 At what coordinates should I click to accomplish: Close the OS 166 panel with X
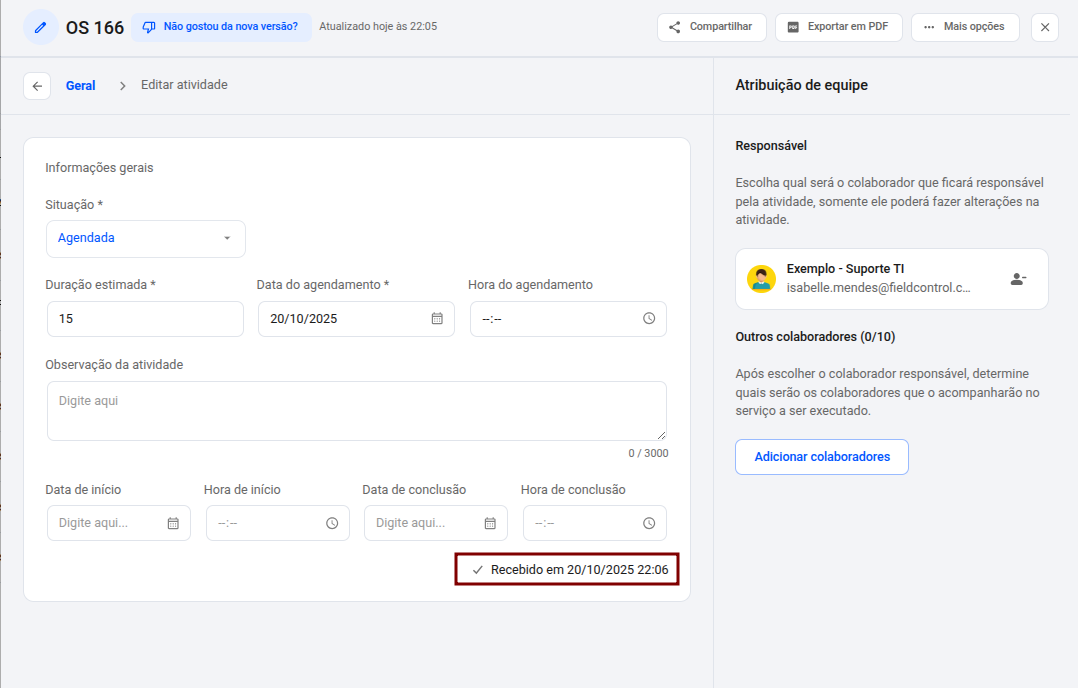point(1045,27)
